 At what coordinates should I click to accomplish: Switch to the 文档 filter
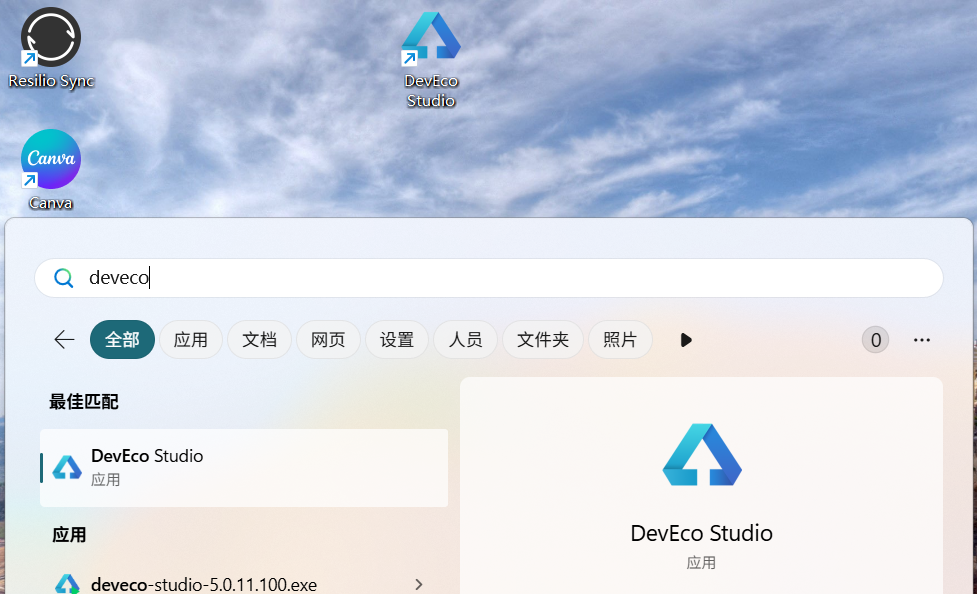(x=259, y=340)
